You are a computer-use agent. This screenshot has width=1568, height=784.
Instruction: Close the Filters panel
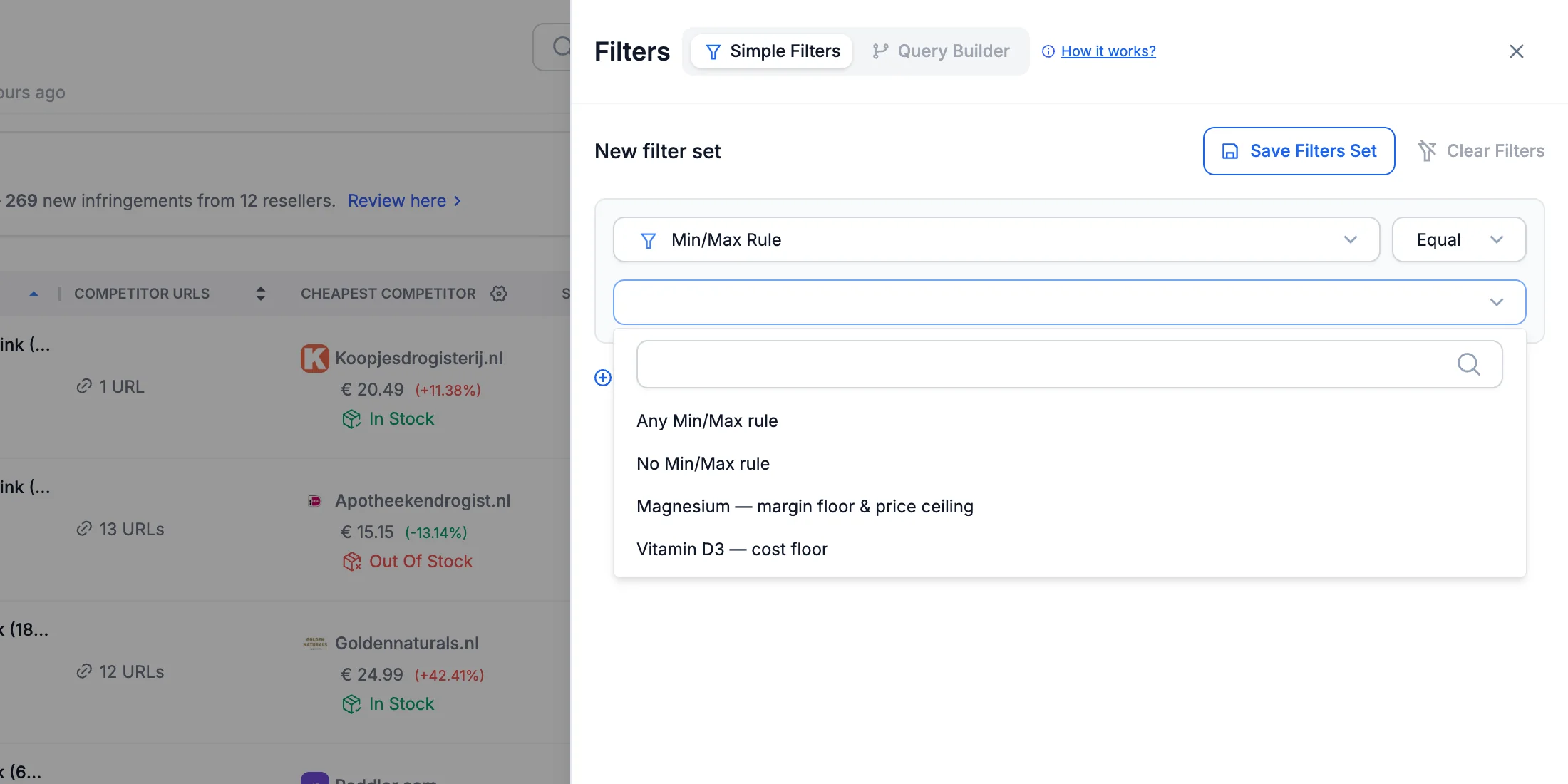pyautogui.click(x=1516, y=51)
